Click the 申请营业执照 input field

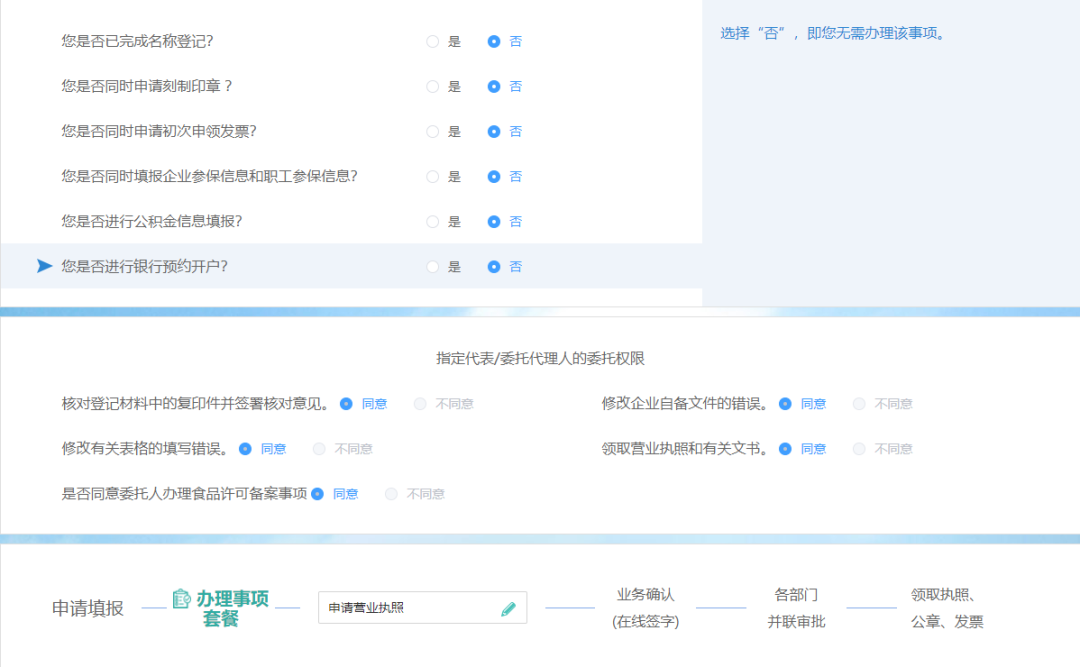pyautogui.click(x=420, y=607)
